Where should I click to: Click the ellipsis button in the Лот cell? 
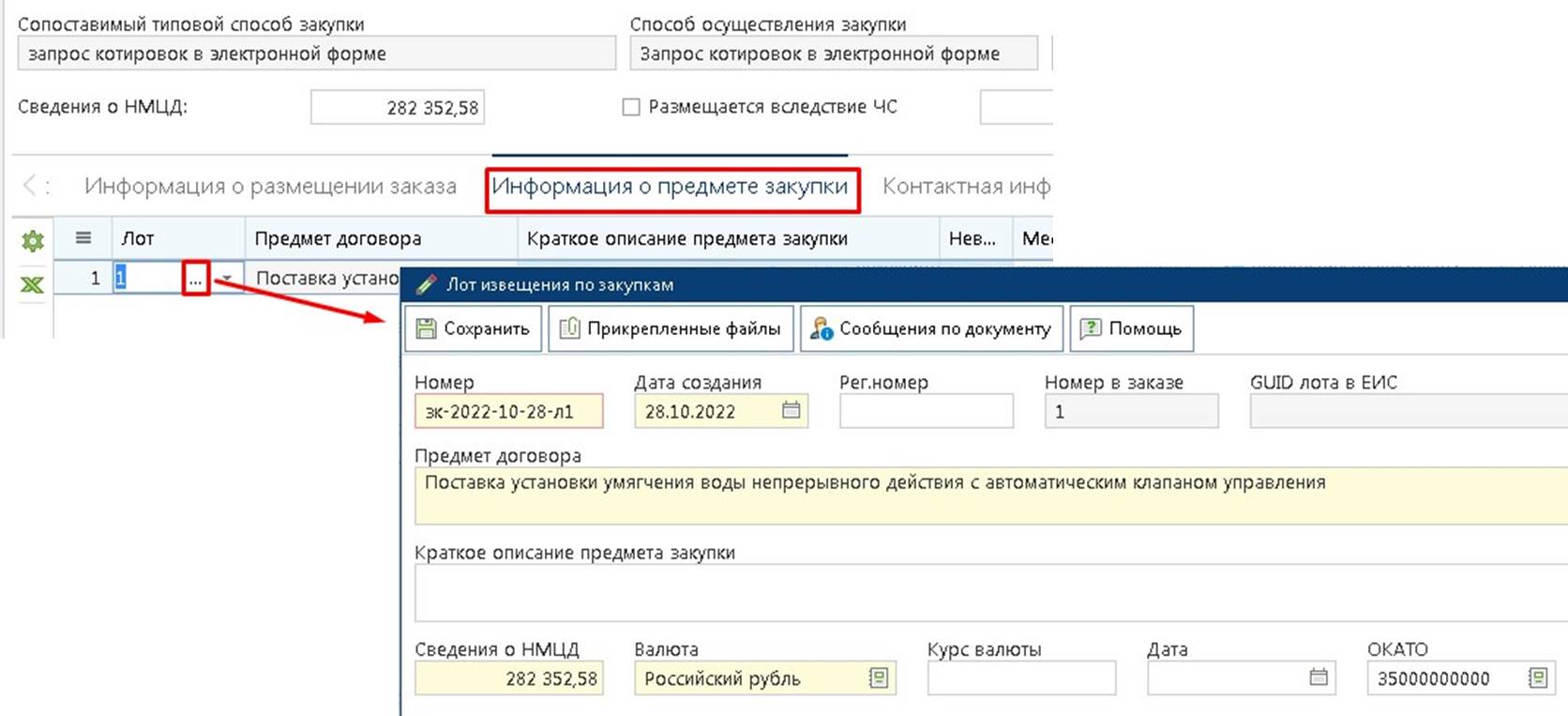(195, 279)
